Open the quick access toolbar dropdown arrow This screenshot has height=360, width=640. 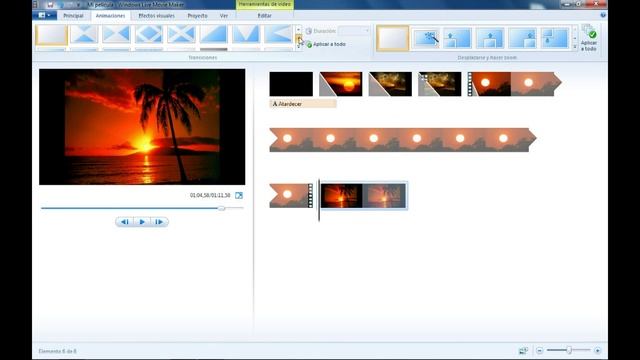coord(78,4)
